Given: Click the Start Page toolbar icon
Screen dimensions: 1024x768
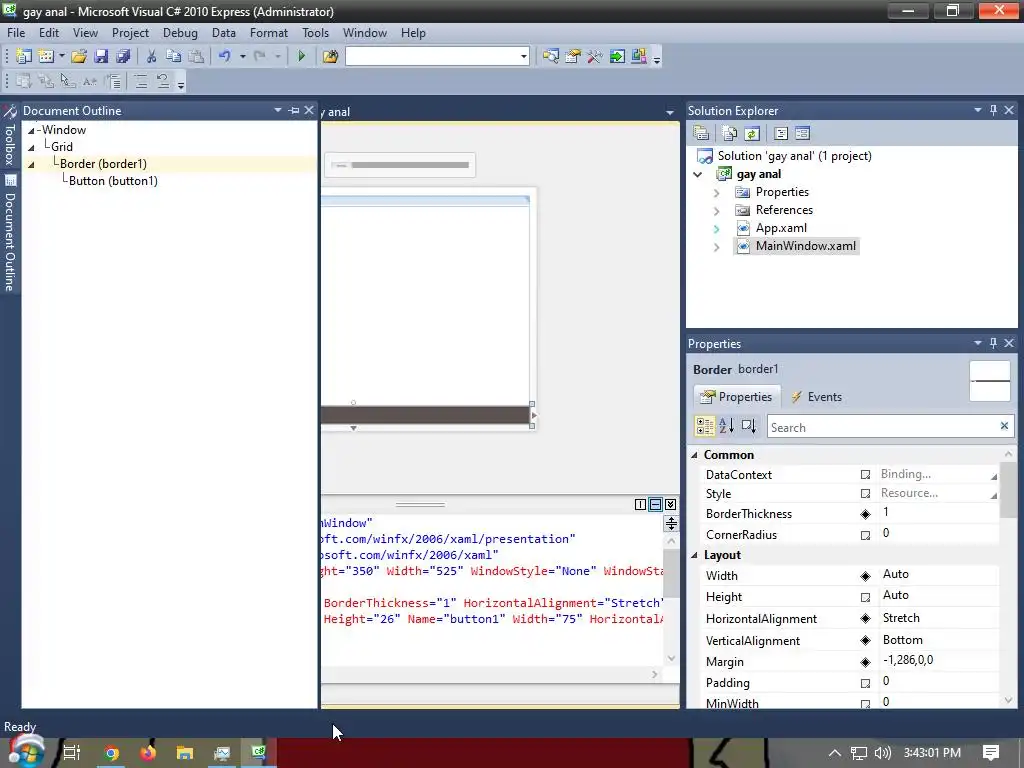Looking at the screenshot, I should (x=616, y=57).
